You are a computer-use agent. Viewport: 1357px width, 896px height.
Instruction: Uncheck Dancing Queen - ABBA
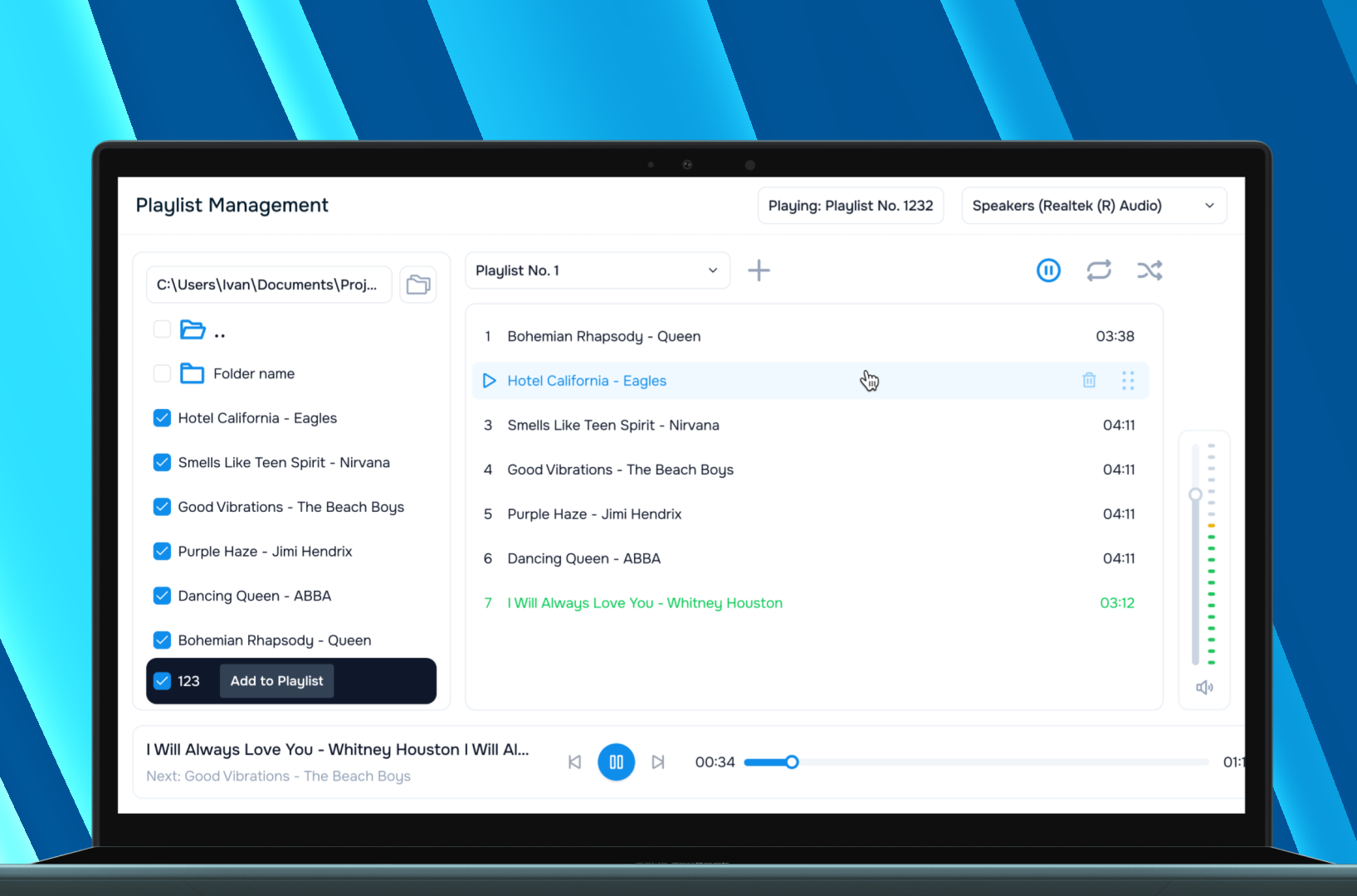162,596
